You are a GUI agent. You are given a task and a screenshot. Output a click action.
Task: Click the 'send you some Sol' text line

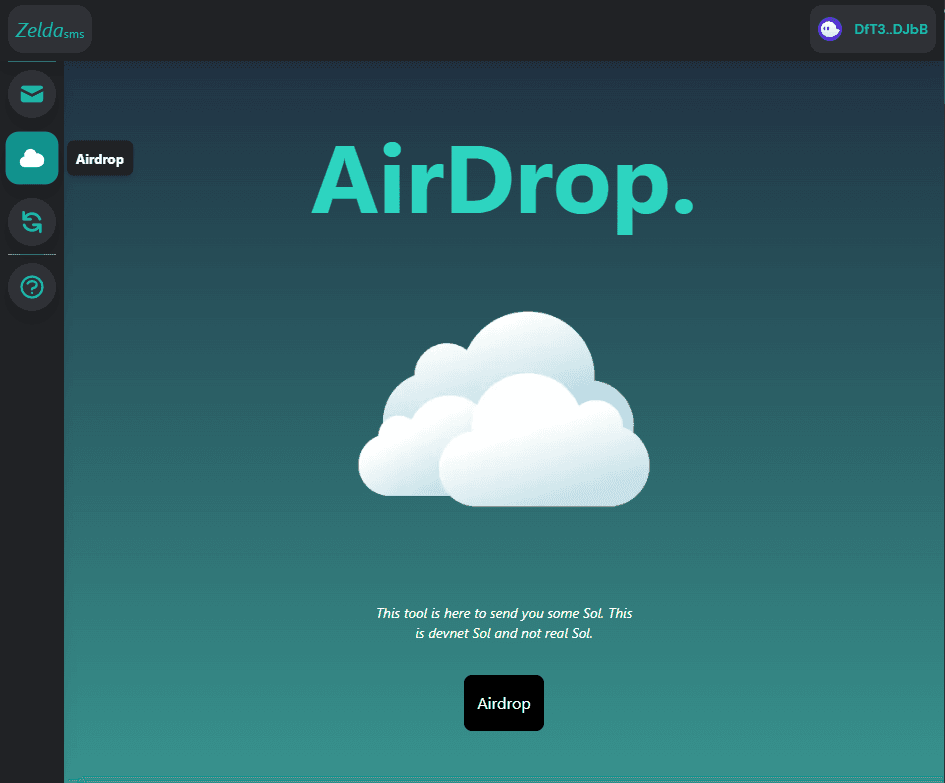coord(504,612)
